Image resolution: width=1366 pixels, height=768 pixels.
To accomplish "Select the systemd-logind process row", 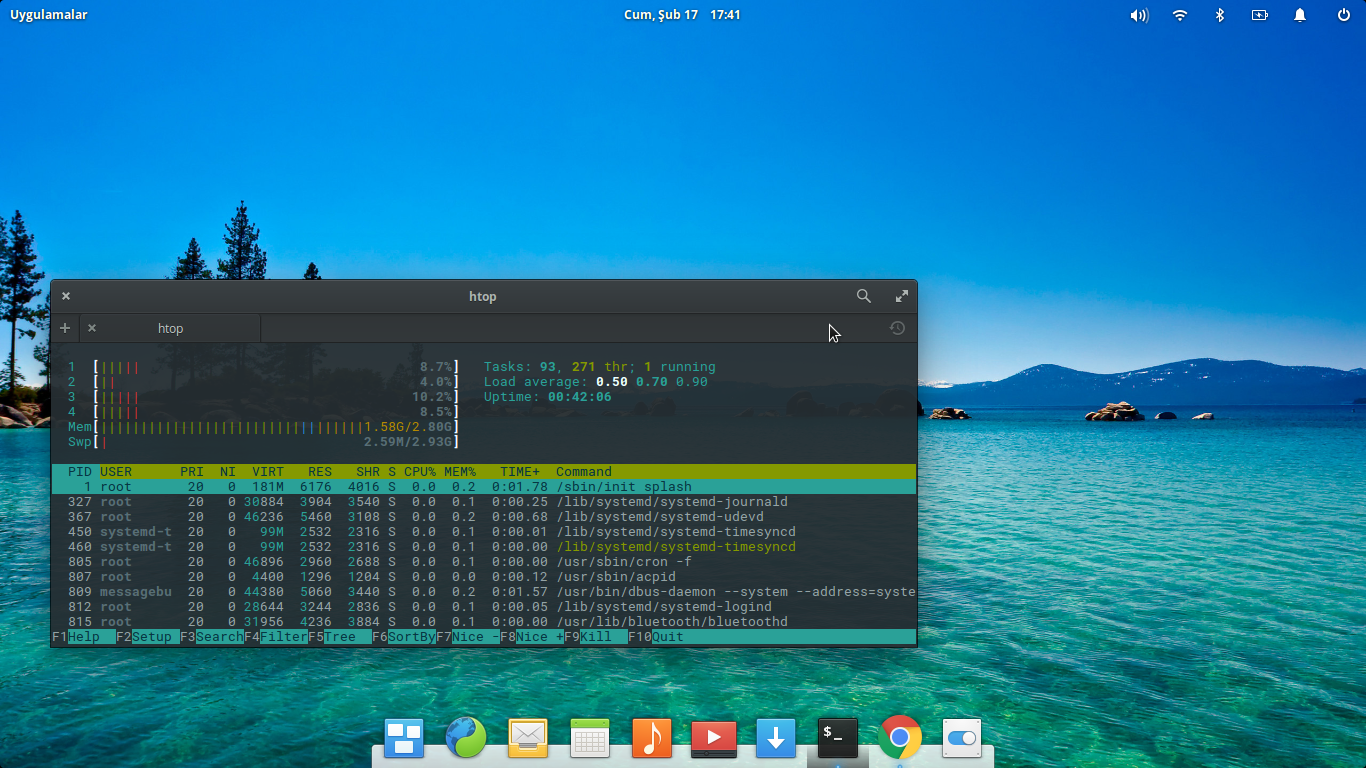I will click(484, 607).
